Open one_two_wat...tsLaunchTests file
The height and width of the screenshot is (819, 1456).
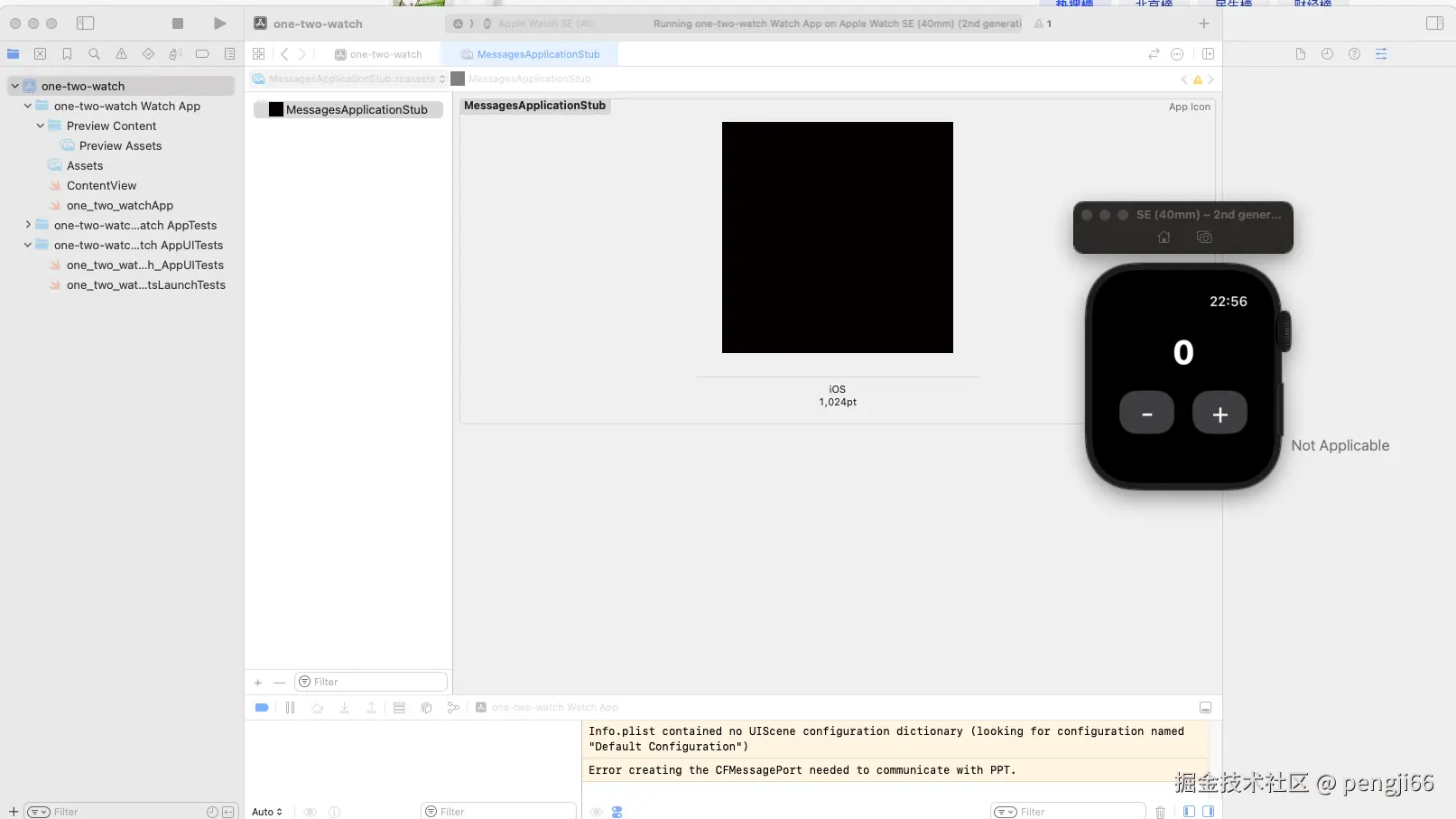pos(145,285)
